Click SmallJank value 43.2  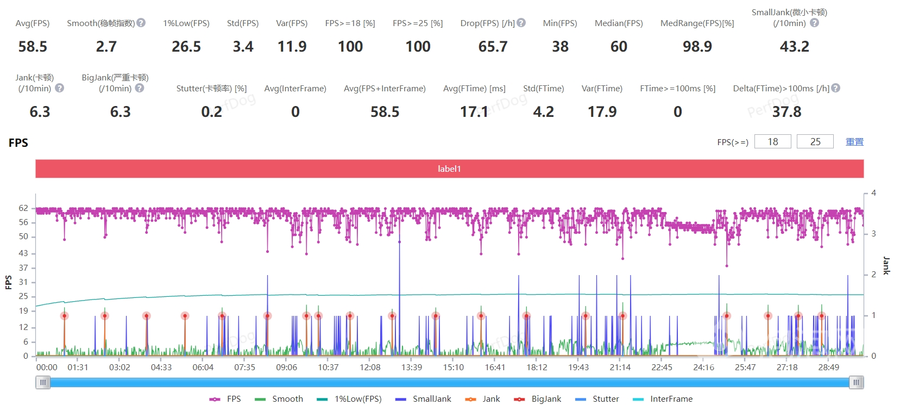tap(794, 46)
